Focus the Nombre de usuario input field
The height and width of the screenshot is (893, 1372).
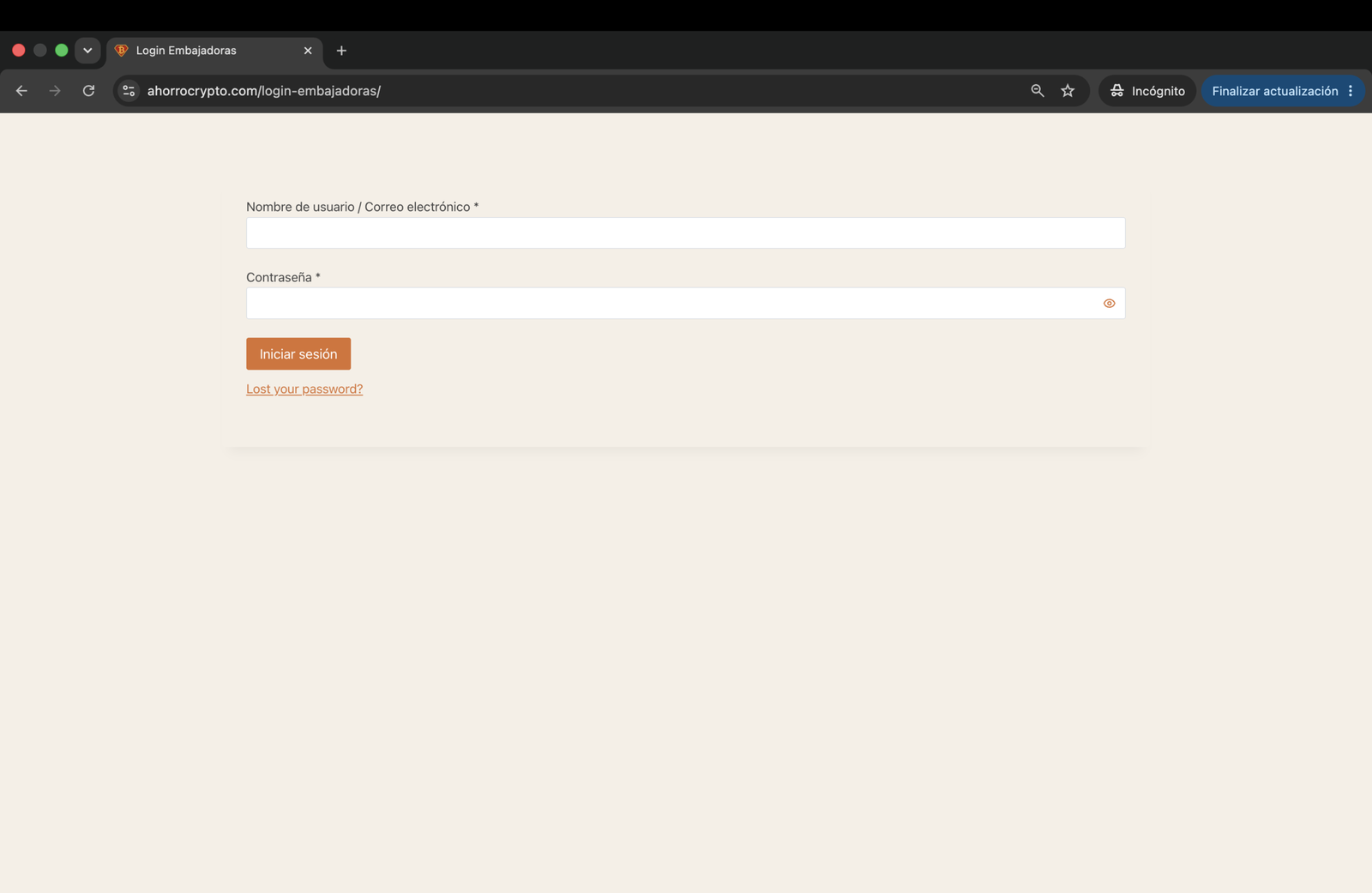pos(685,232)
